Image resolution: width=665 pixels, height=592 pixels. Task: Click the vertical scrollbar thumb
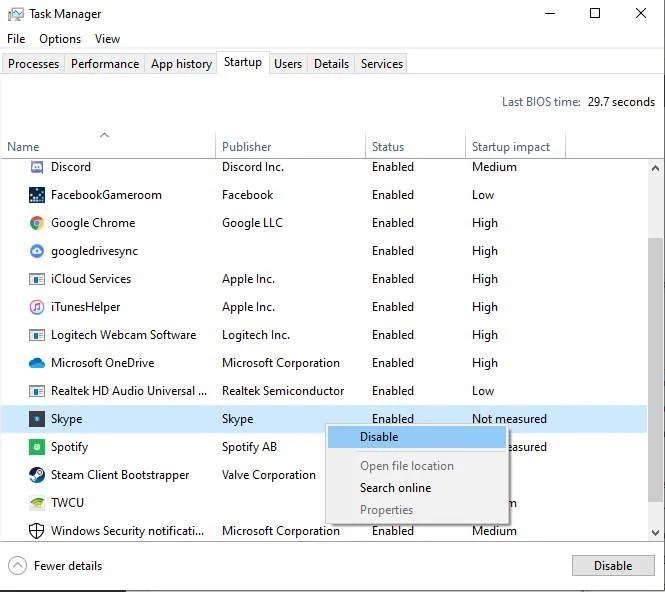pyautogui.click(x=655, y=370)
